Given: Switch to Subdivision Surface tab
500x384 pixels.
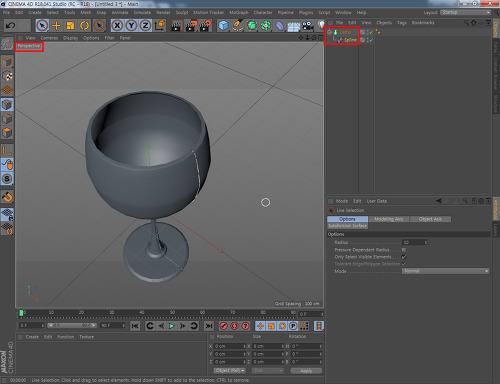Looking at the screenshot, I should pyautogui.click(x=347, y=226).
